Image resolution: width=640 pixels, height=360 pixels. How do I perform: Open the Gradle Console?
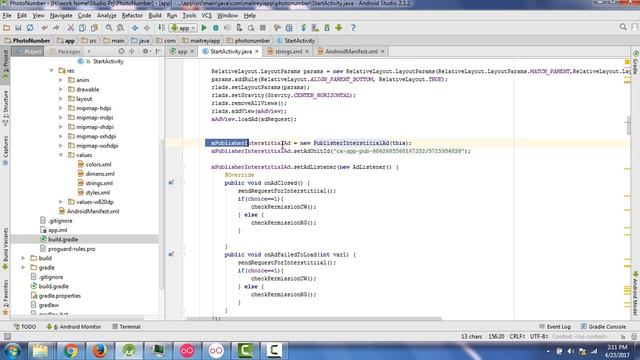(x=603, y=327)
